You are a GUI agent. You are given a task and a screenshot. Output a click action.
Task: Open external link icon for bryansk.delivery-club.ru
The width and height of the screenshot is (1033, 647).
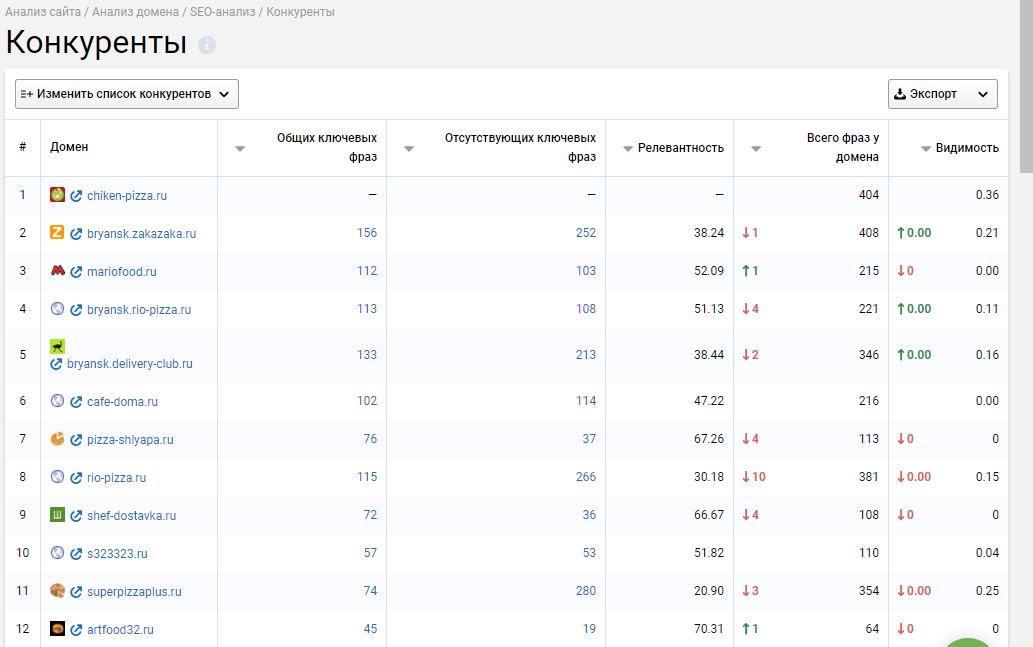(x=57, y=364)
